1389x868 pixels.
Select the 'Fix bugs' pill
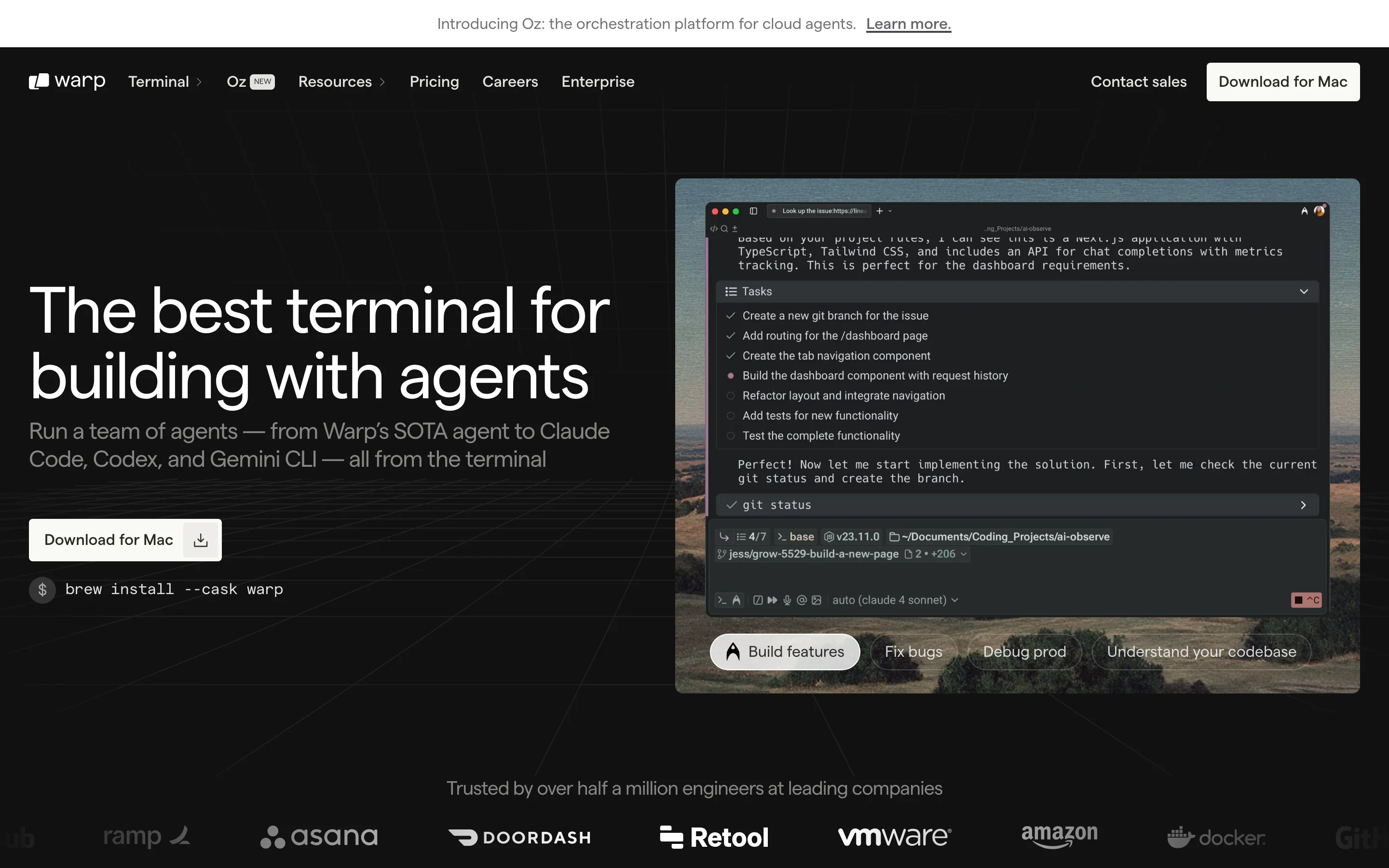click(x=913, y=651)
